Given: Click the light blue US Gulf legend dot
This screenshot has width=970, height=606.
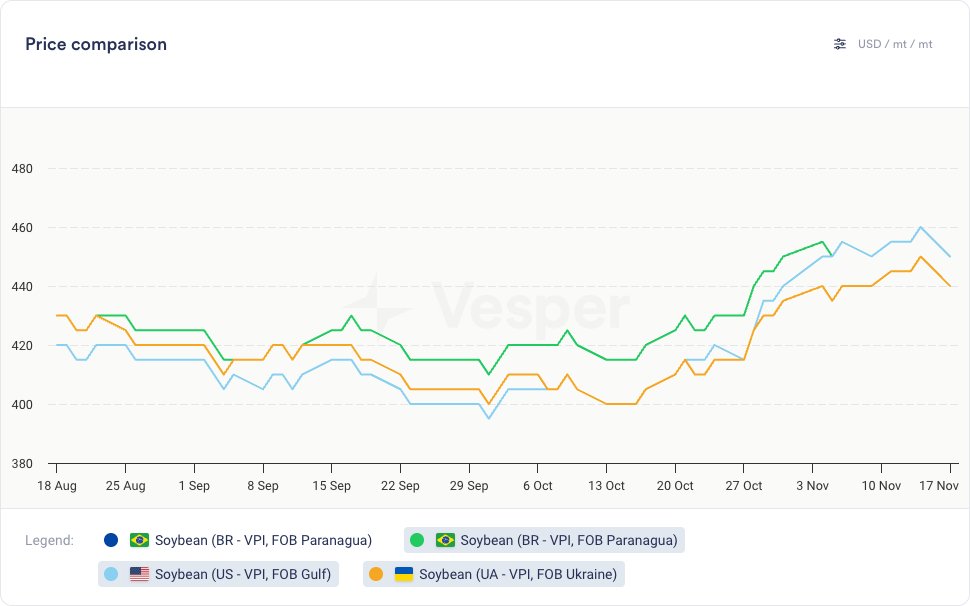Looking at the screenshot, I should pyautogui.click(x=111, y=574).
